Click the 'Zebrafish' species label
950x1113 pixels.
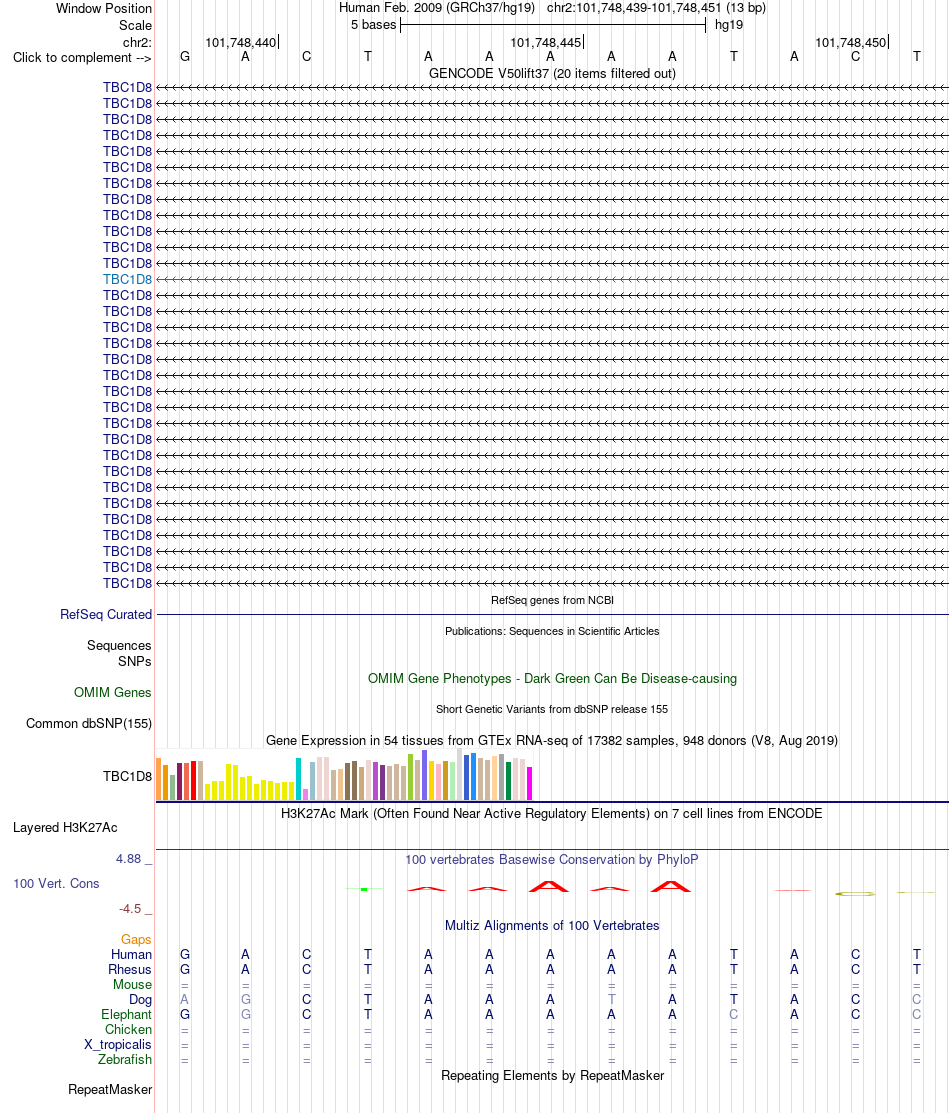point(125,1060)
